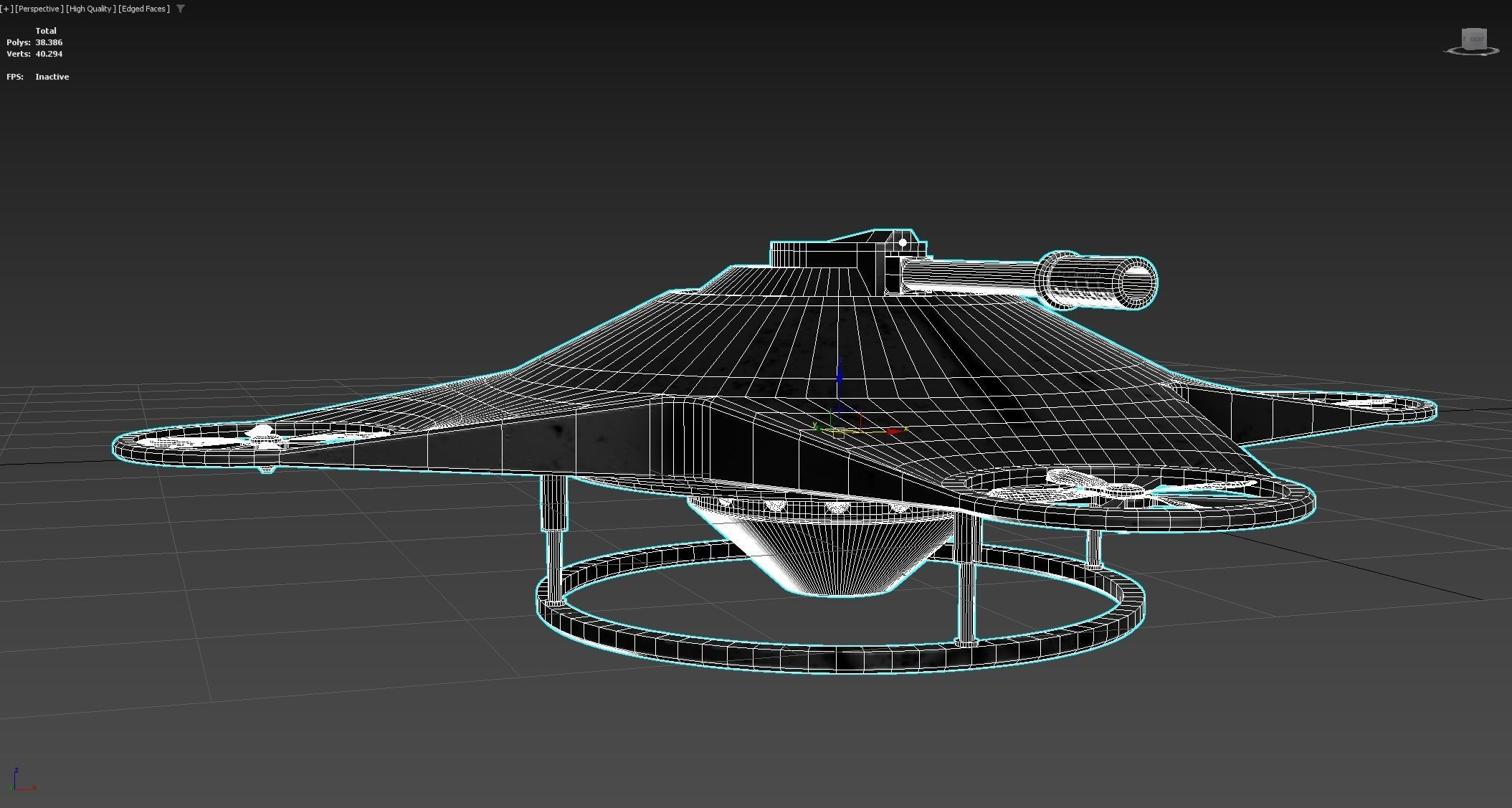This screenshot has height=808, width=1512.
Task: Open the Edged Faces per-view menu
Action: pos(144,9)
